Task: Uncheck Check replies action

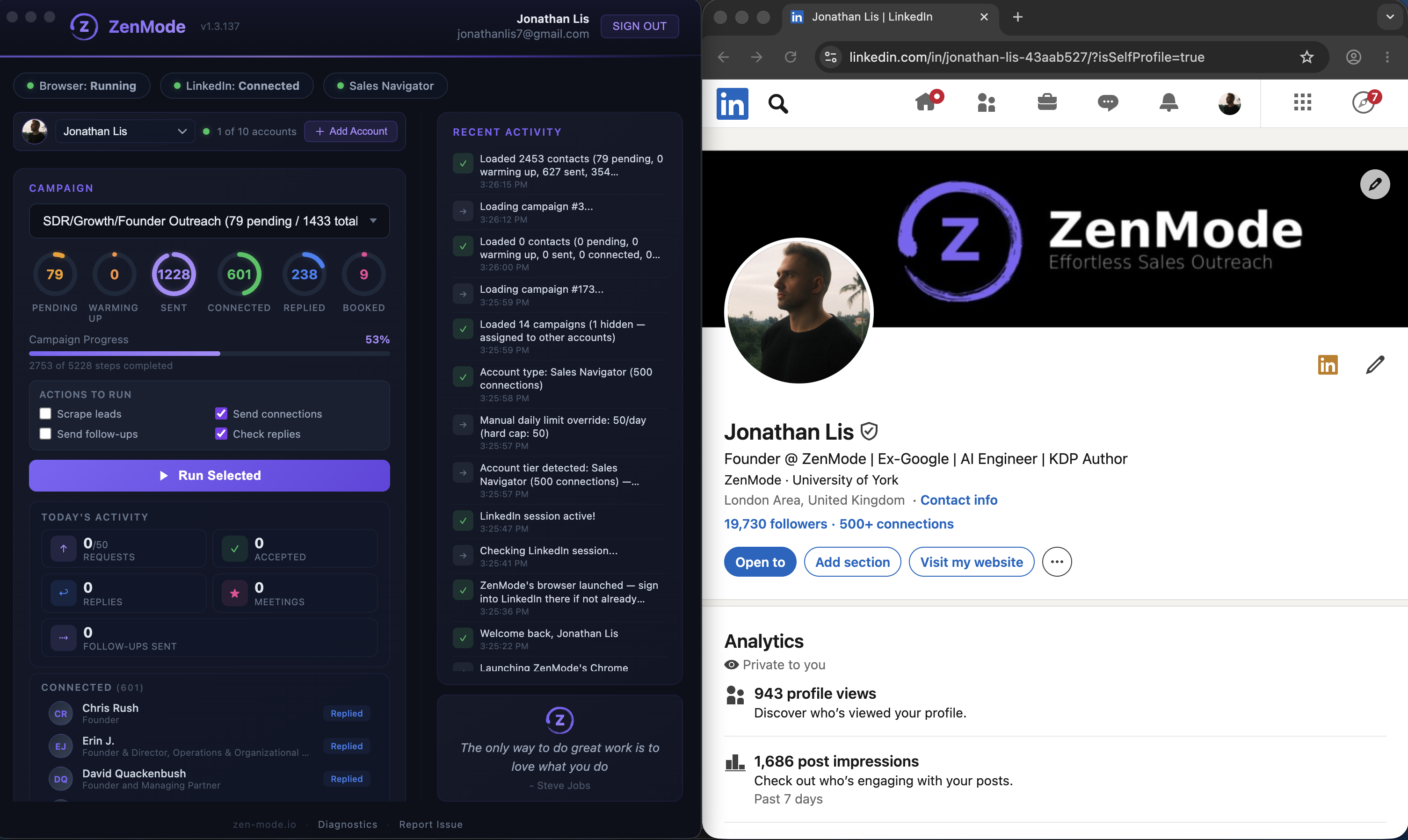Action: click(221, 434)
